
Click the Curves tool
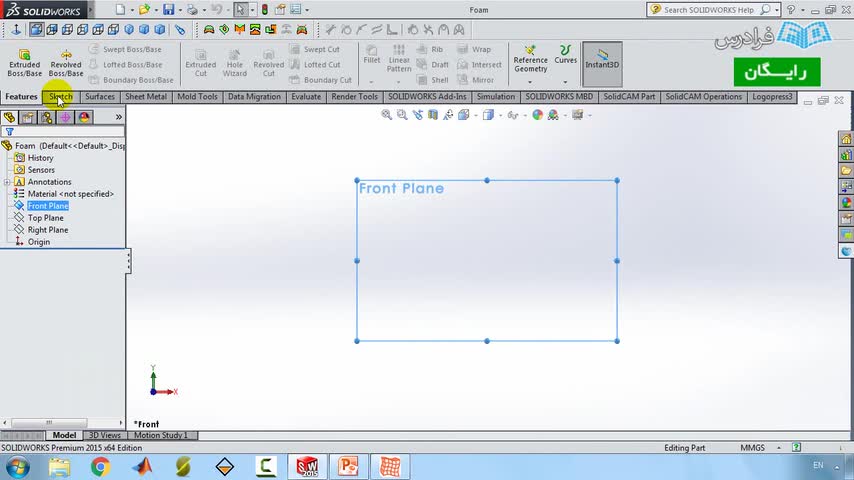[x=565, y=54]
